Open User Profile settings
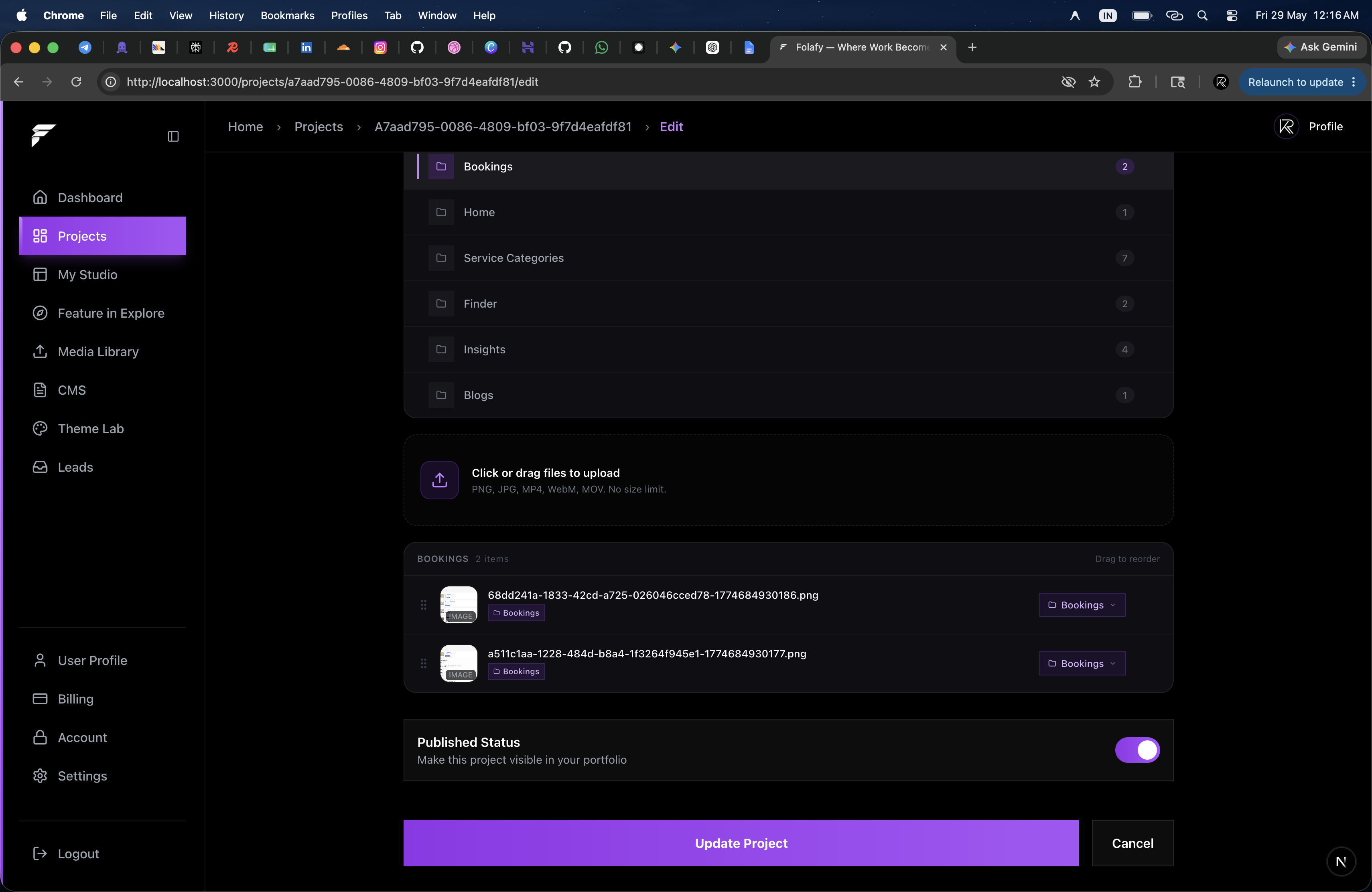This screenshot has height=892, width=1372. coord(103,660)
